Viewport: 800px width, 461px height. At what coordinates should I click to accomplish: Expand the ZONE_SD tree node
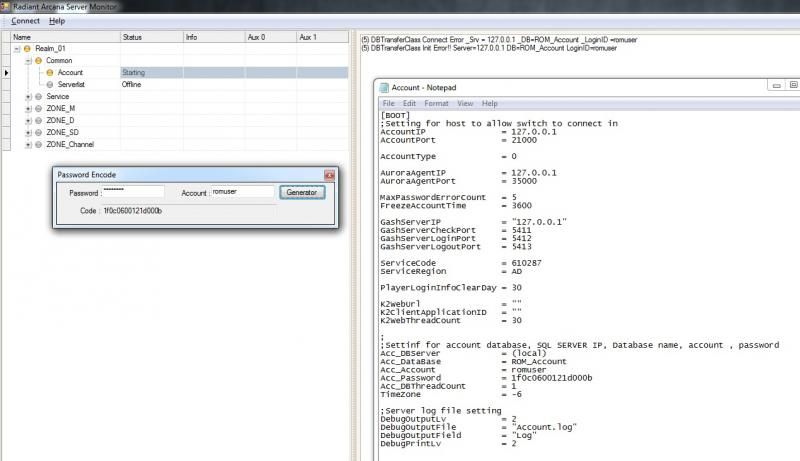28,133
